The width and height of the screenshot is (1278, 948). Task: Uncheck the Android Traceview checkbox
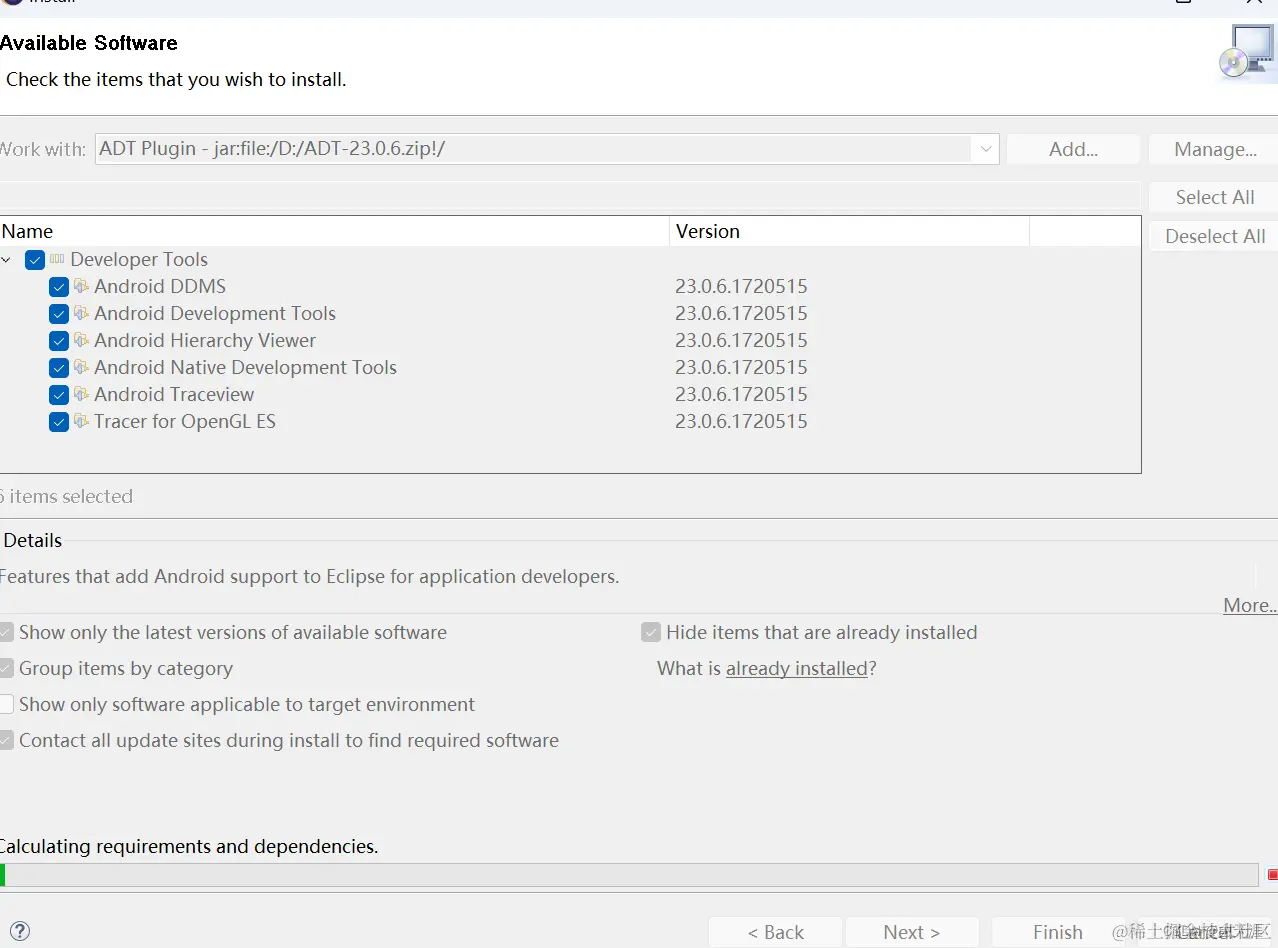[x=59, y=395]
